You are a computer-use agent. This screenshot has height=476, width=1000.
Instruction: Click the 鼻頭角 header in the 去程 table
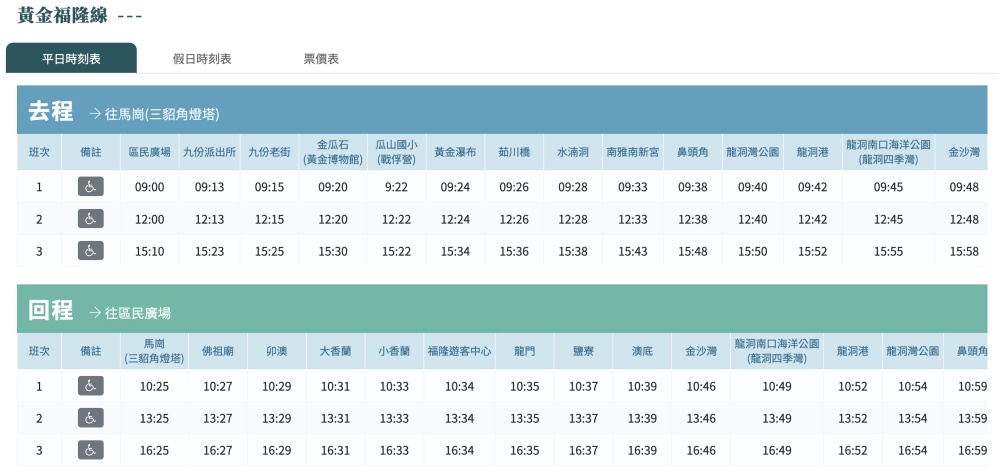(x=693, y=152)
